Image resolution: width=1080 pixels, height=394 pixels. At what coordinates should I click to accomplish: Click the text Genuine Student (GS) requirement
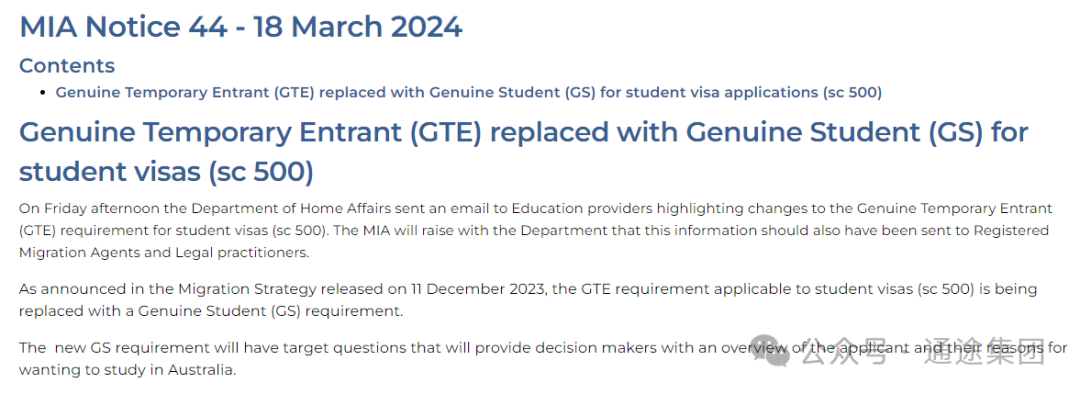point(270,311)
